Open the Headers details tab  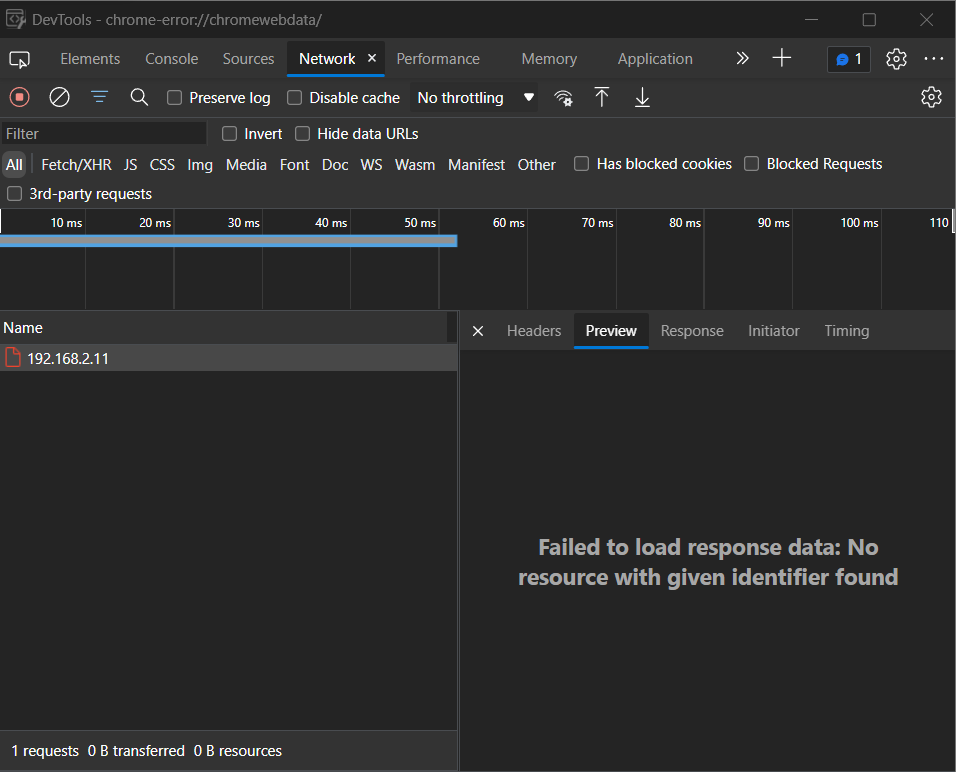[x=533, y=331]
